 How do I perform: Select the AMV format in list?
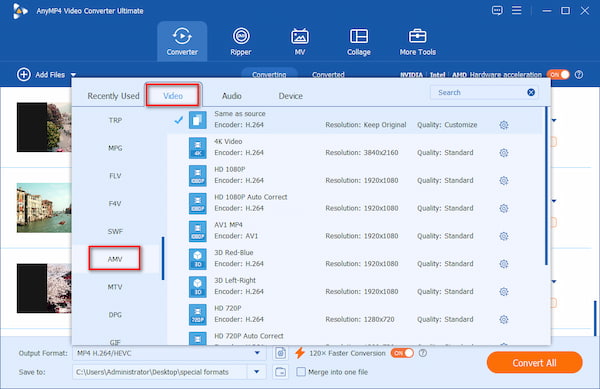(x=115, y=259)
